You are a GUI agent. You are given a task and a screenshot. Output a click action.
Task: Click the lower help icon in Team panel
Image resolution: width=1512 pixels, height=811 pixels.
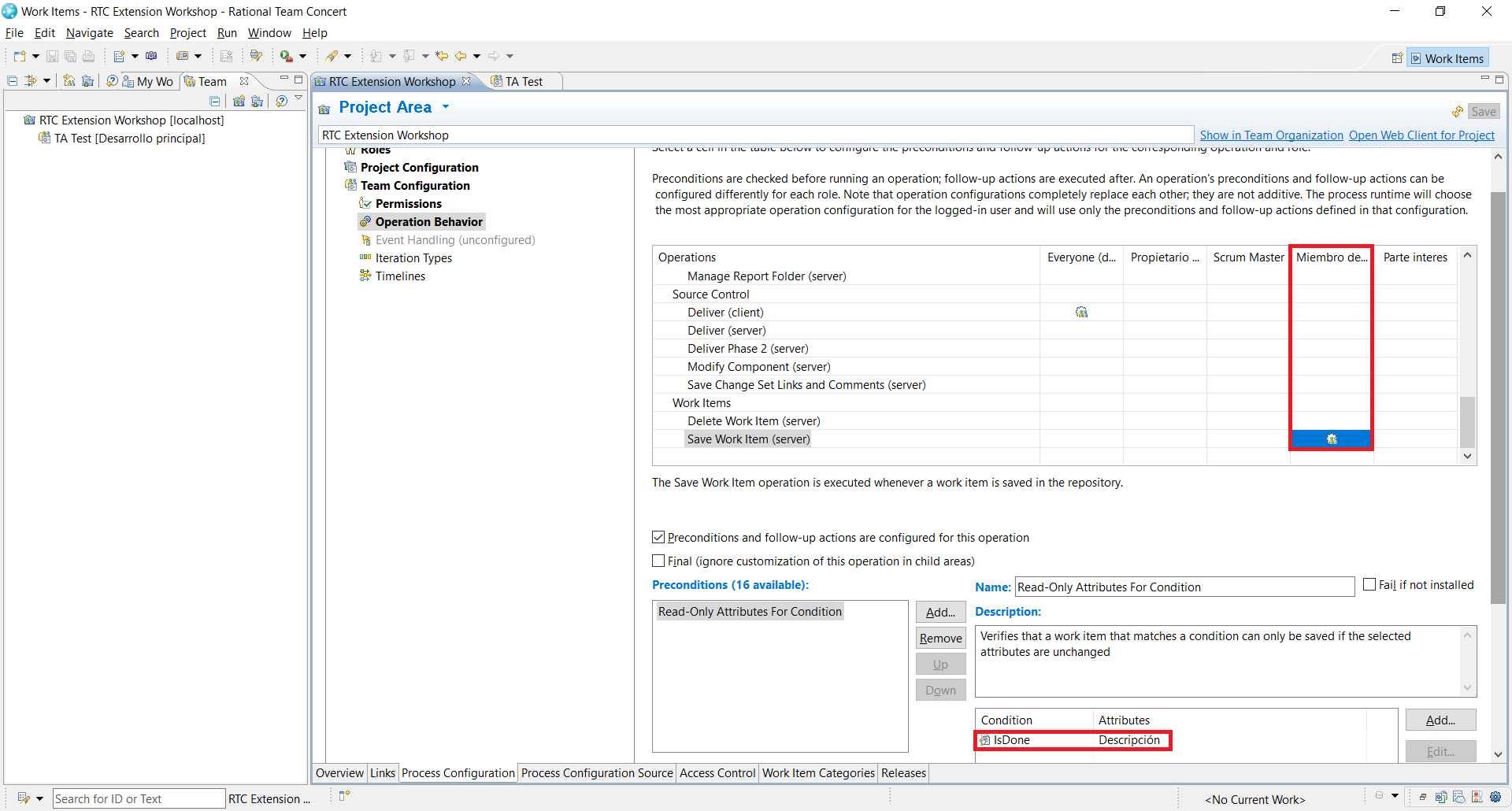[281, 101]
